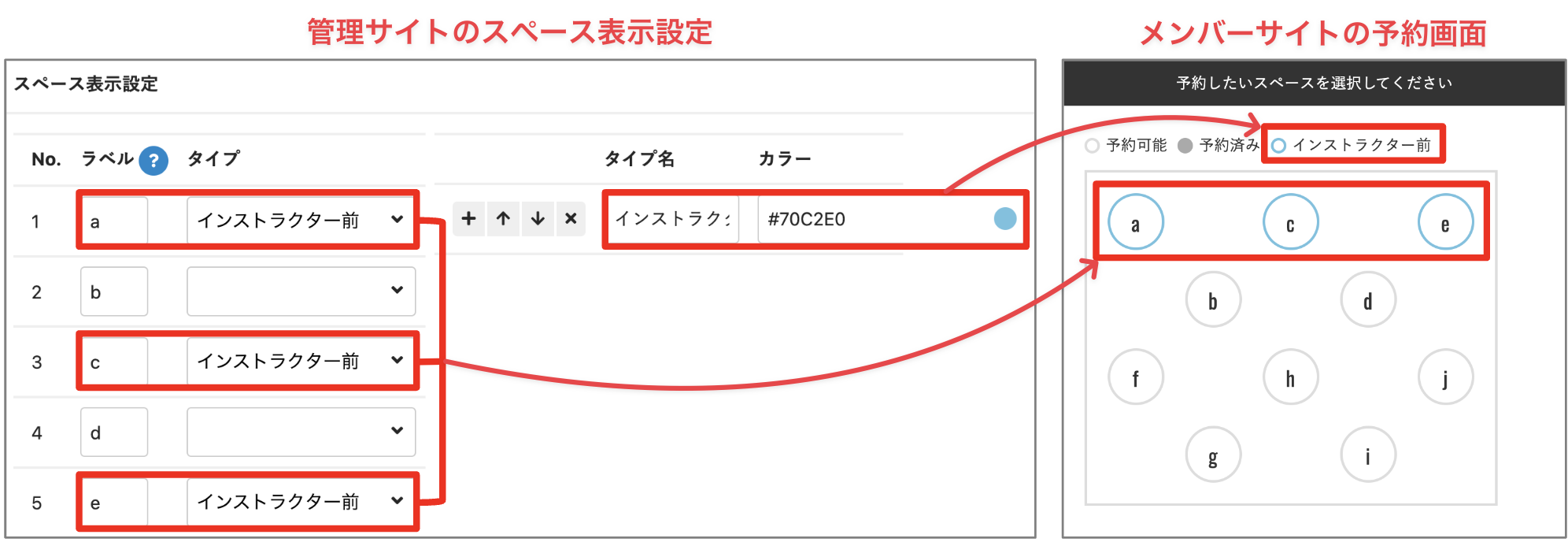Delete row with the X icon
This screenshot has width=1568, height=542.
(x=571, y=219)
